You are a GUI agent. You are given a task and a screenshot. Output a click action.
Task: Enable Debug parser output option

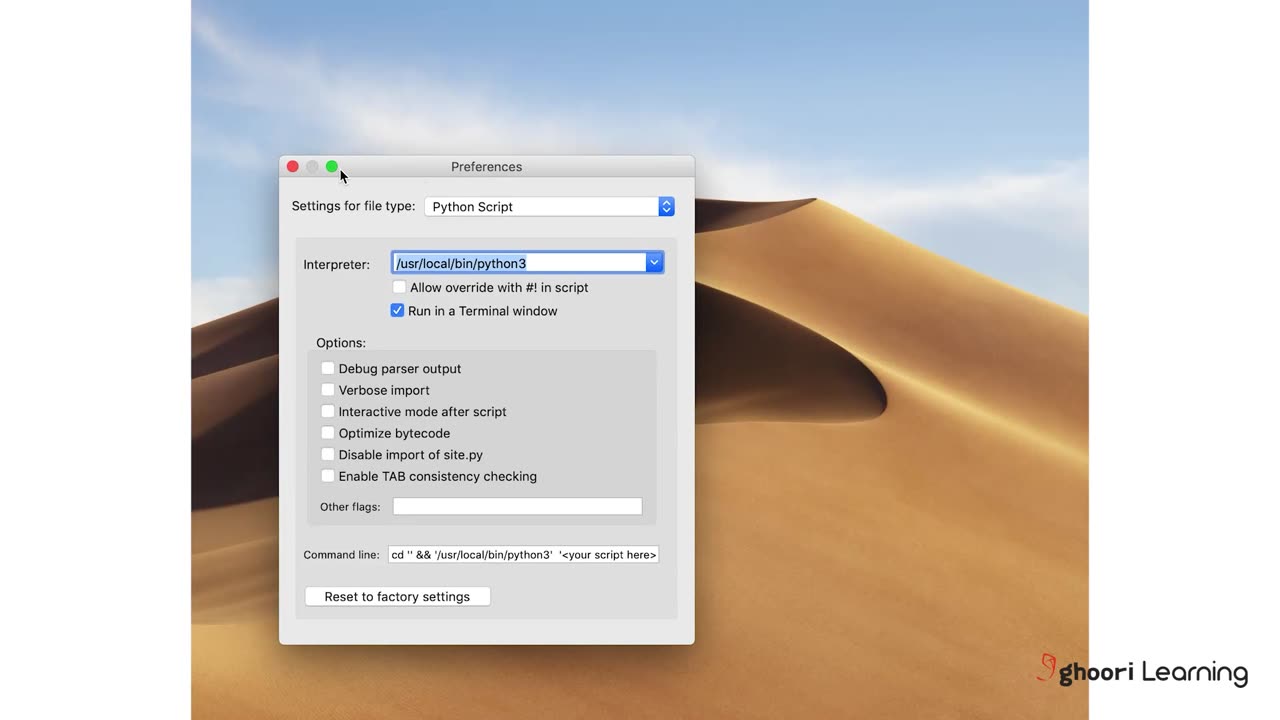pos(328,369)
